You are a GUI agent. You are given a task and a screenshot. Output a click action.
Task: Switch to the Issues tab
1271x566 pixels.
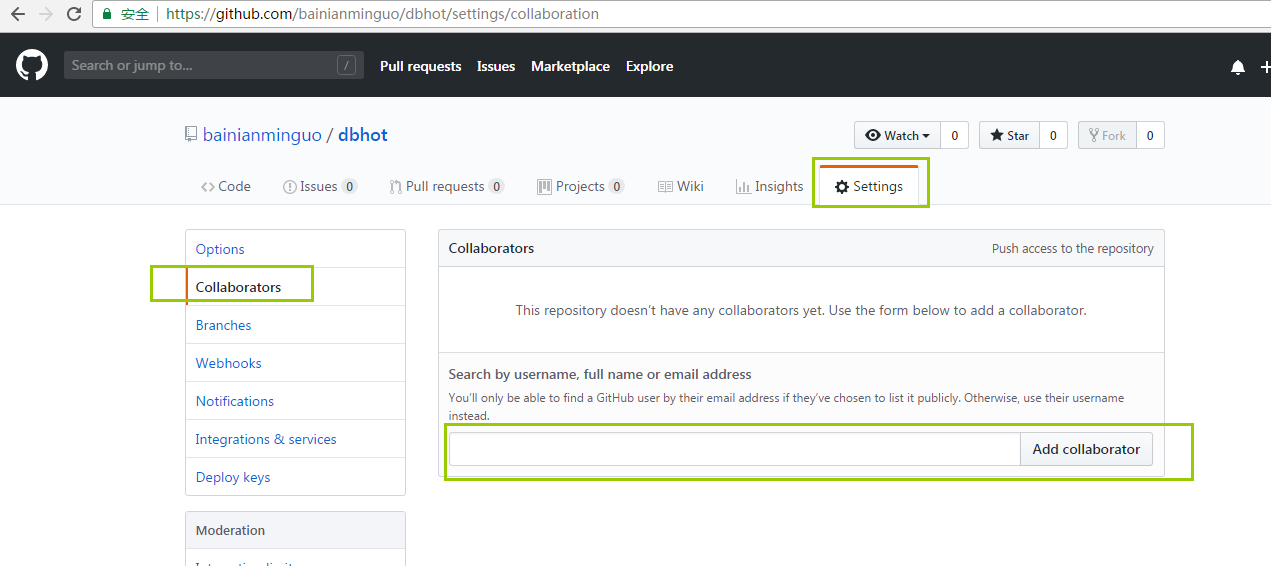319,186
